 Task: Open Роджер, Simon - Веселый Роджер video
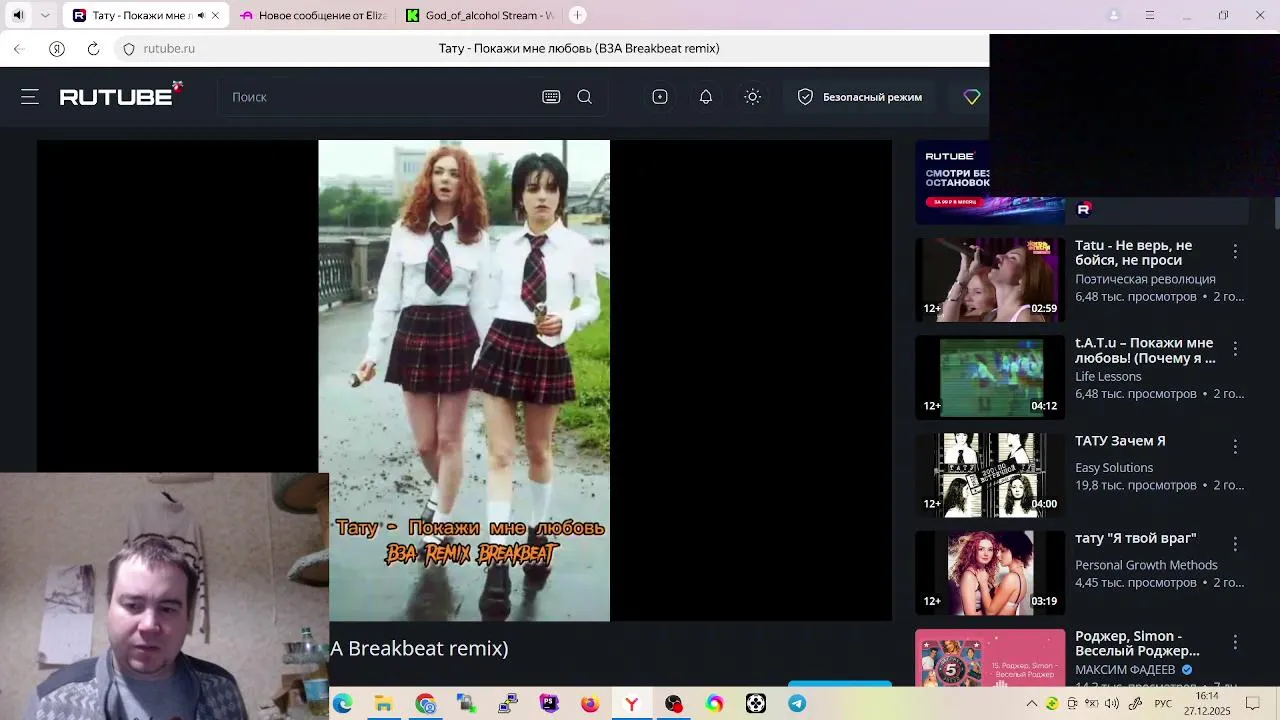coord(1137,643)
